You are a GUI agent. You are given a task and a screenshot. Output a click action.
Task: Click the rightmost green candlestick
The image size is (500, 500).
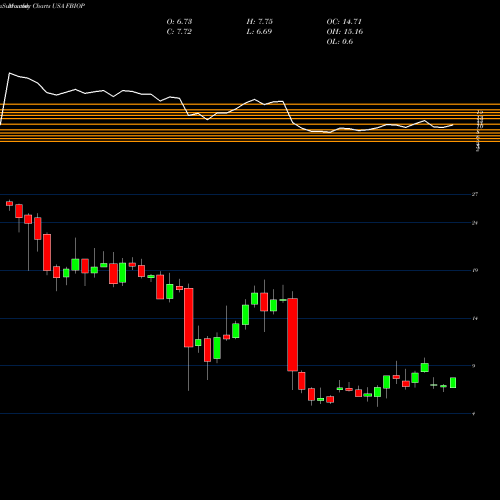[x=453, y=383]
